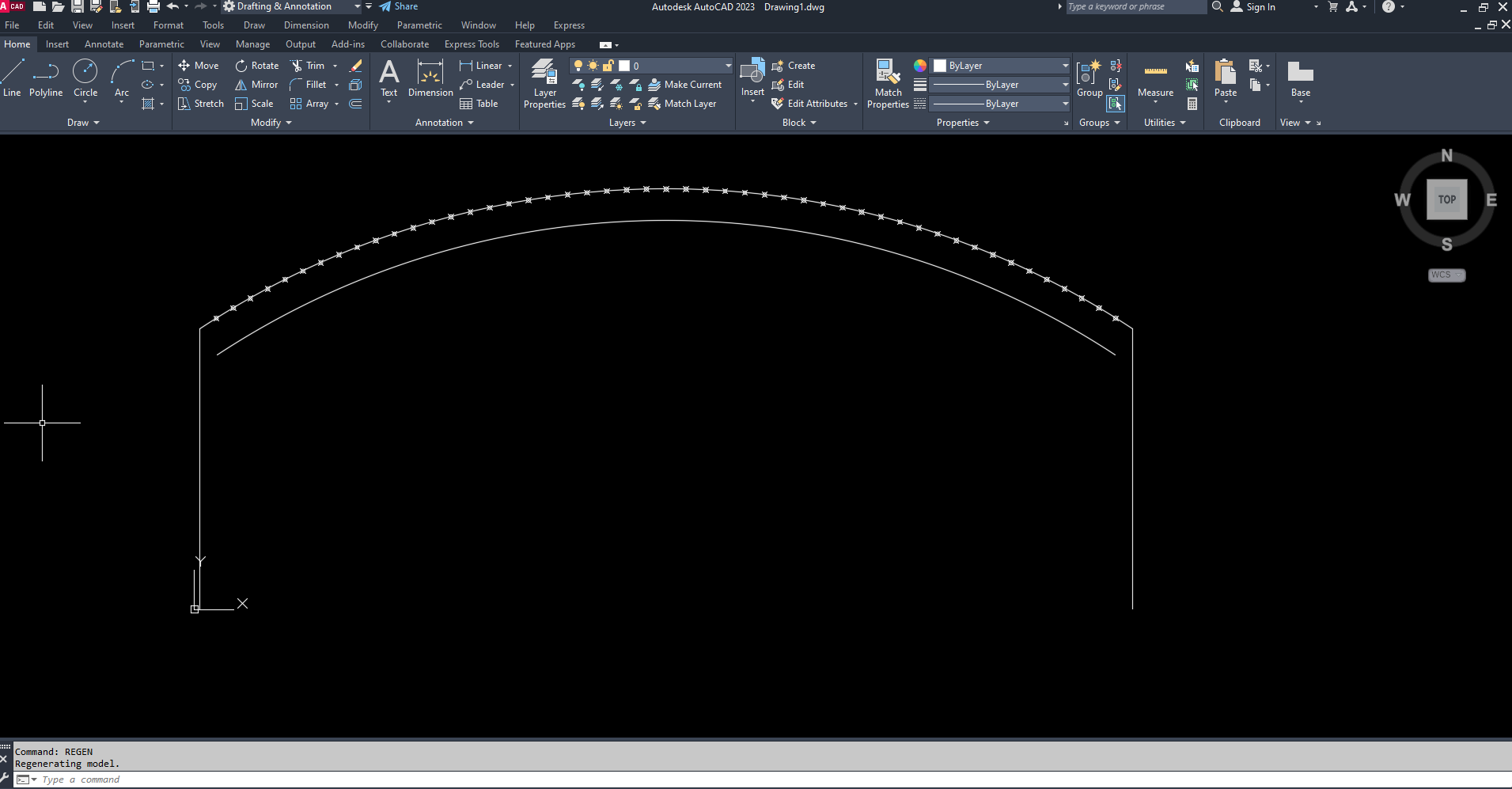
Task: Open the object color ByLayer dropdown
Action: [1000, 66]
